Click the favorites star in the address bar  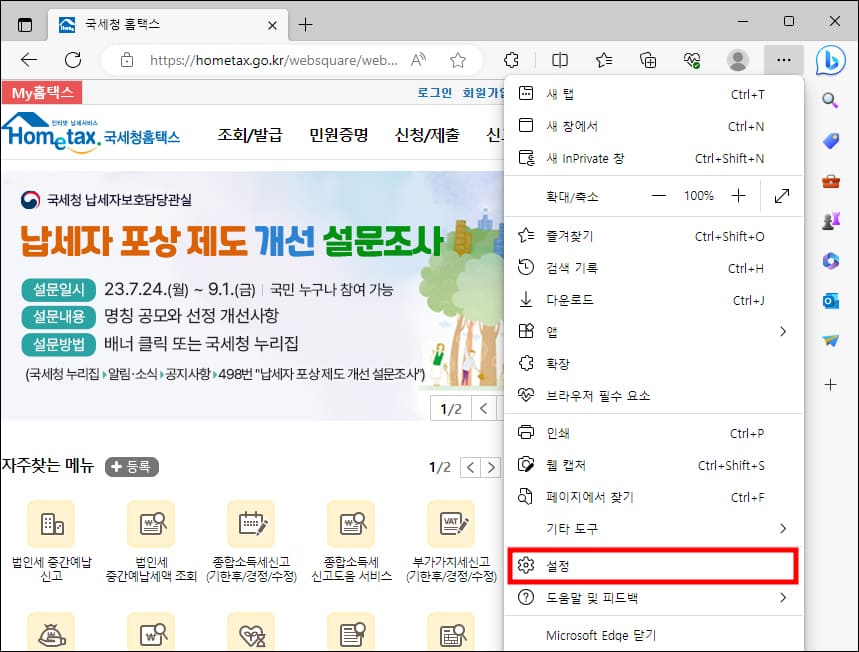point(458,60)
